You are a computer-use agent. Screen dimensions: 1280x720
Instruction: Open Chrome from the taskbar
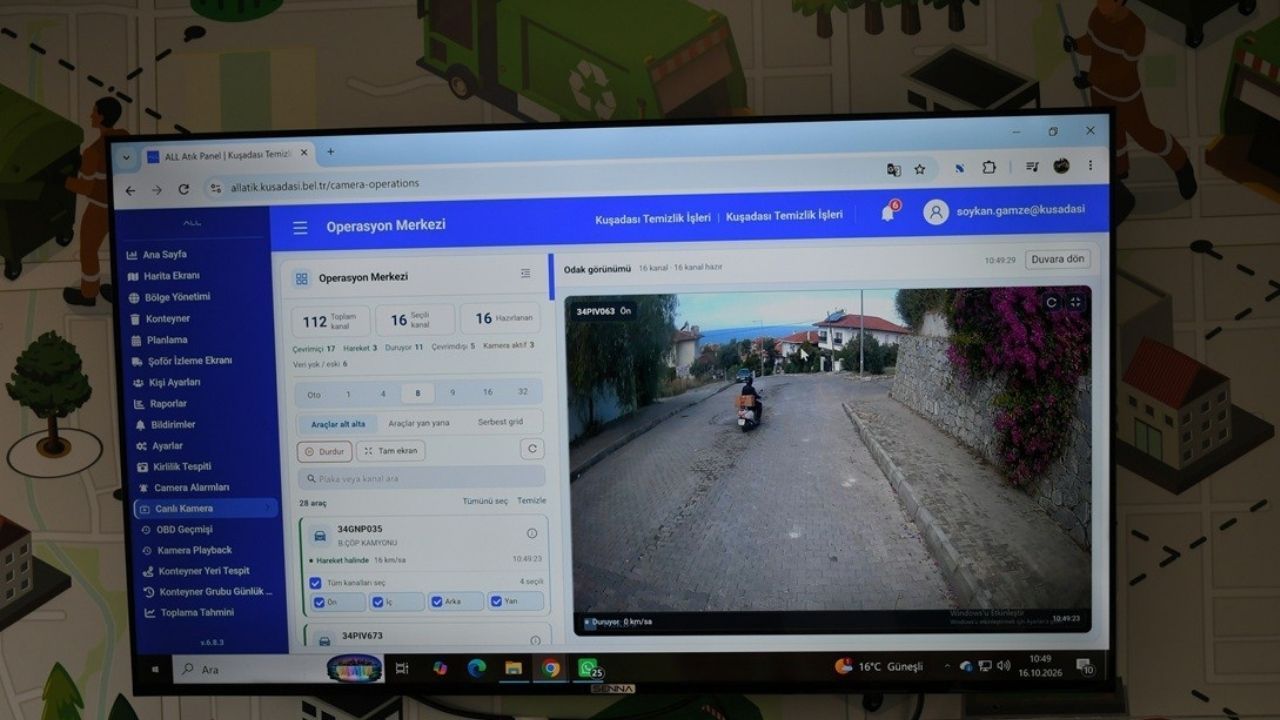click(551, 668)
